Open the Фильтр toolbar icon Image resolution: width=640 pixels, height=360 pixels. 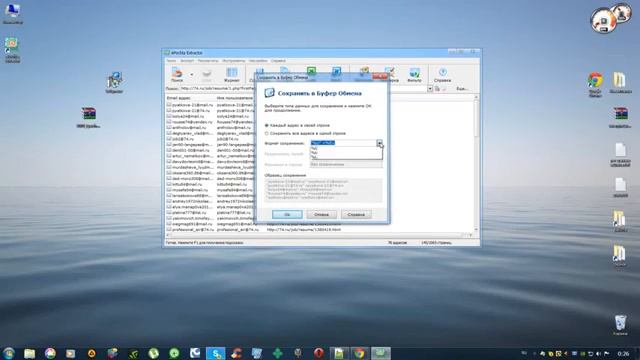[x=414, y=75]
